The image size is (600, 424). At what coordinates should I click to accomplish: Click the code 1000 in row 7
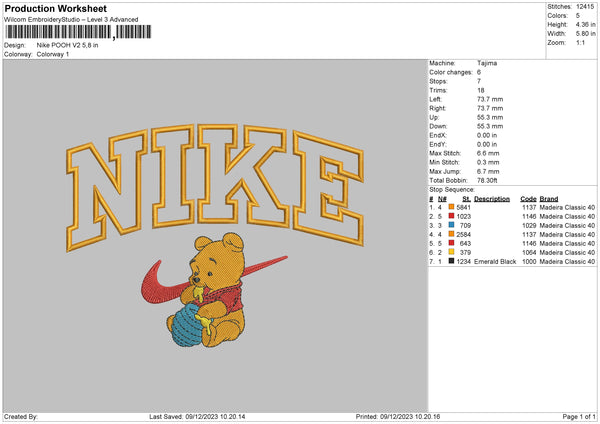point(529,261)
